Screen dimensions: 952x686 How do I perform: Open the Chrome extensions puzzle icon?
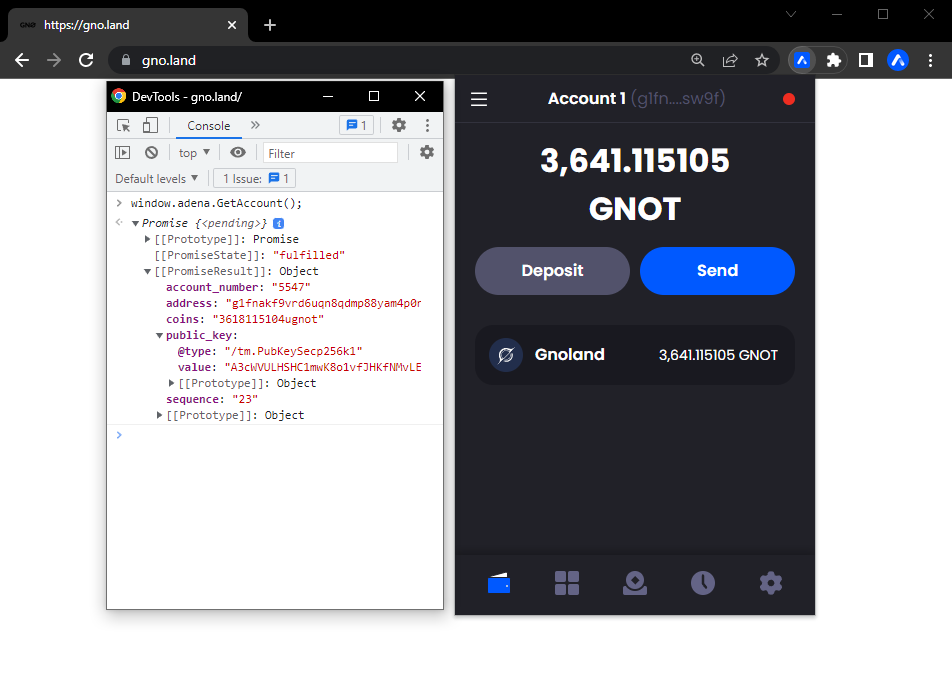pos(834,60)
